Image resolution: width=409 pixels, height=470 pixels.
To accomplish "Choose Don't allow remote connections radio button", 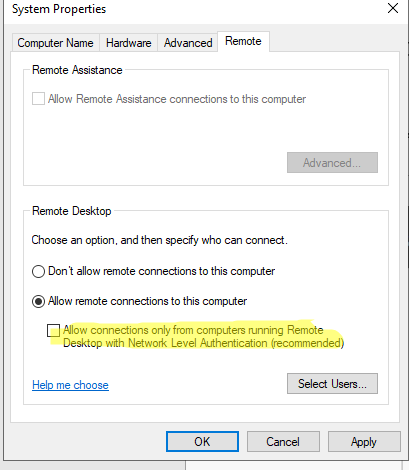I will click(38, 271).
